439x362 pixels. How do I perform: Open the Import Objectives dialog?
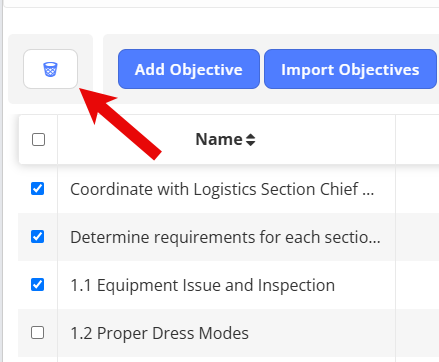pos(350,69)
